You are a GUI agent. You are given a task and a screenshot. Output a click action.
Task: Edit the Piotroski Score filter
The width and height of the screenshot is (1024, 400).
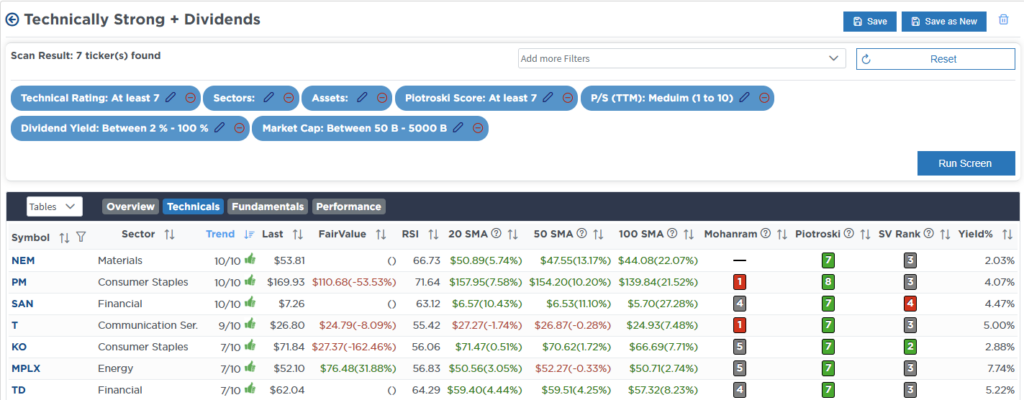click(x=548, y=97)
